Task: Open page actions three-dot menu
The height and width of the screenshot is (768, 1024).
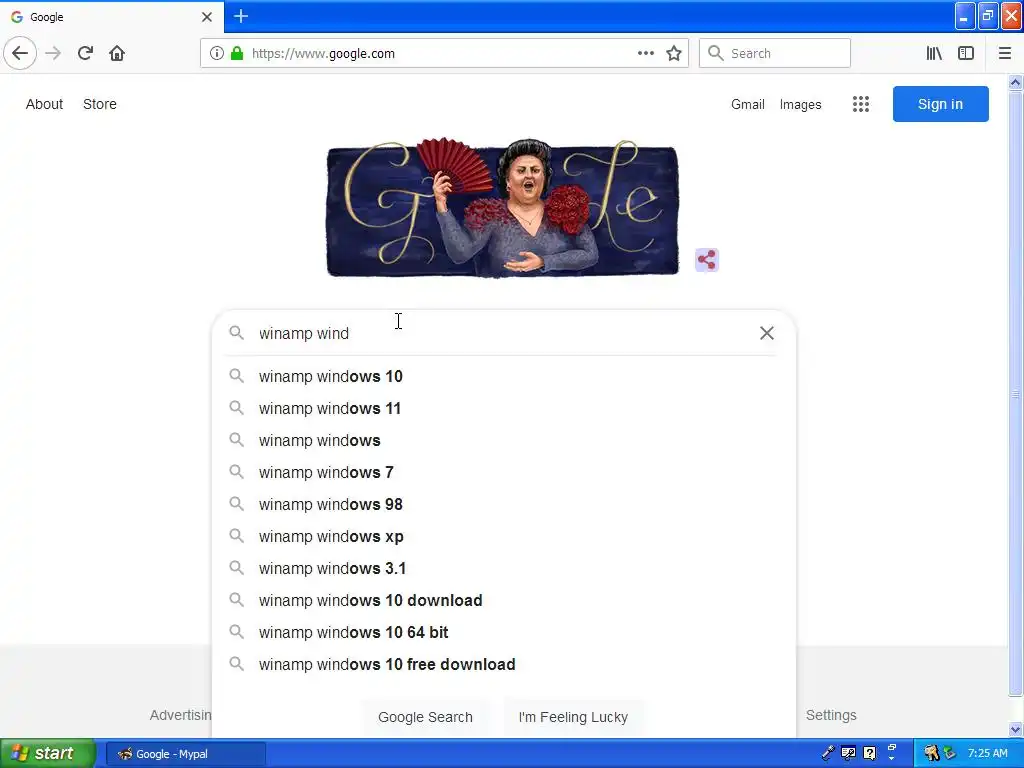Action: click(x=646, y=54)
